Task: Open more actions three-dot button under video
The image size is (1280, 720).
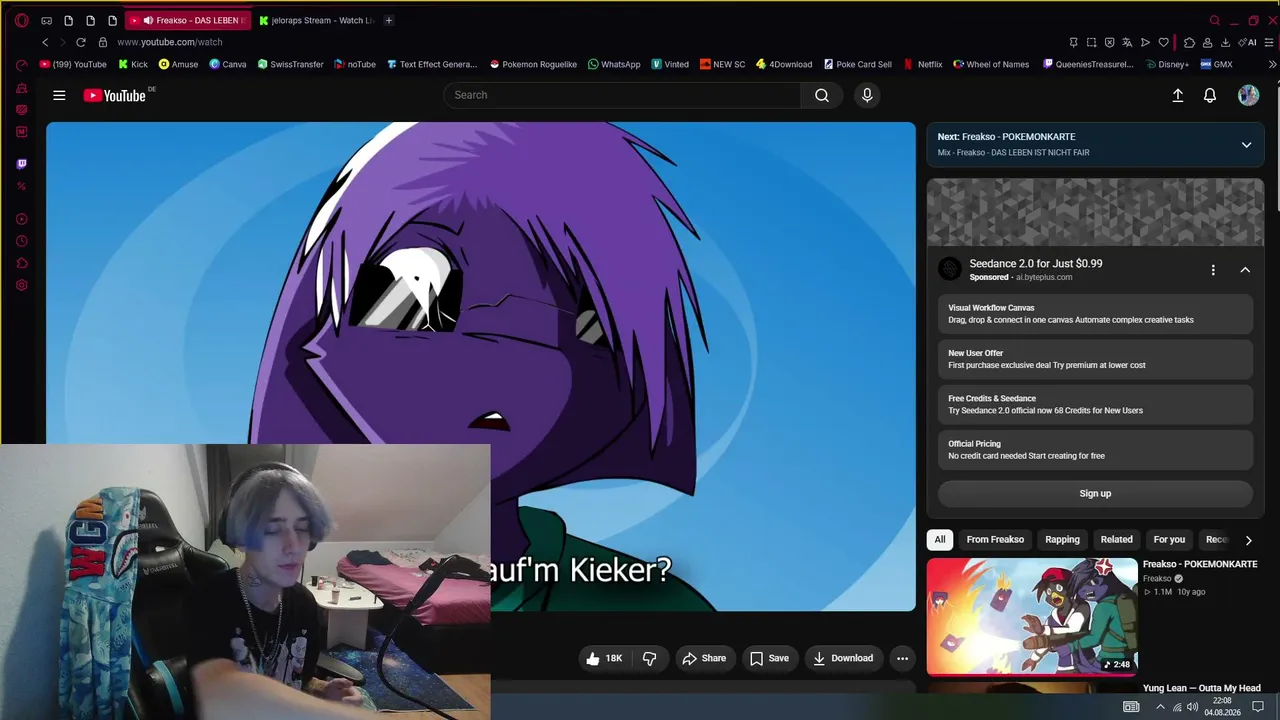Action: click(902, 658)
